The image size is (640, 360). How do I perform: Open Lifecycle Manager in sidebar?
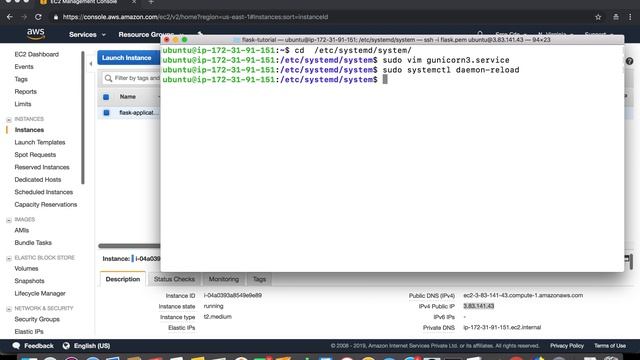tap(40, 293)
